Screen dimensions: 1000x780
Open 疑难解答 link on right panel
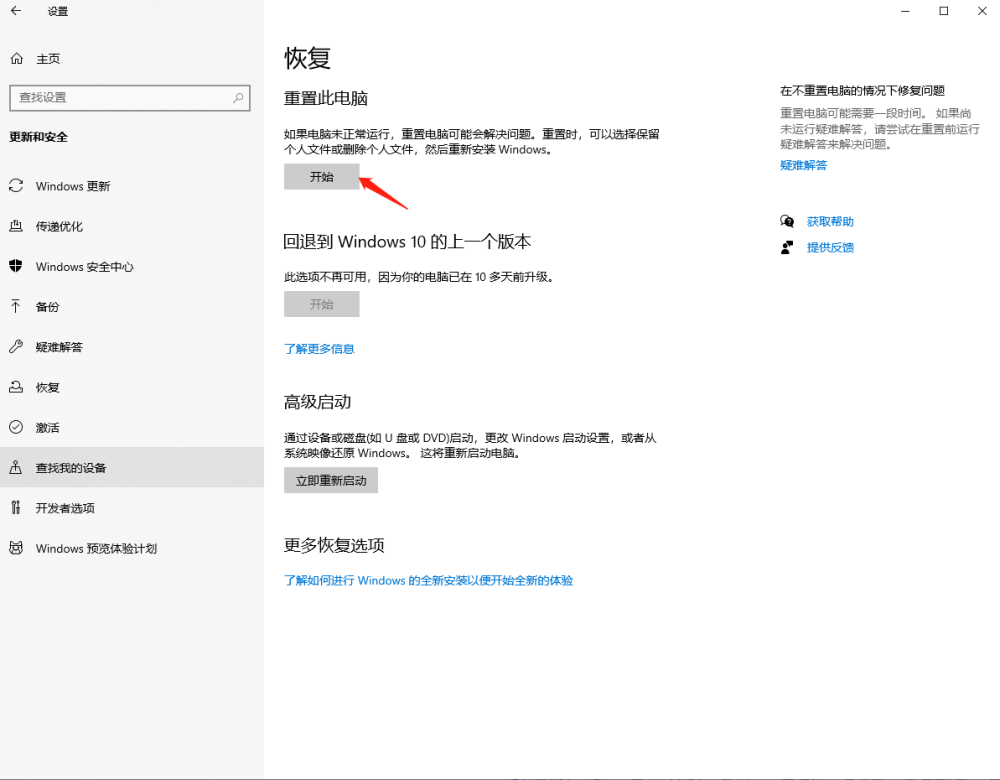pyautogui.click(x=804, y=165)
